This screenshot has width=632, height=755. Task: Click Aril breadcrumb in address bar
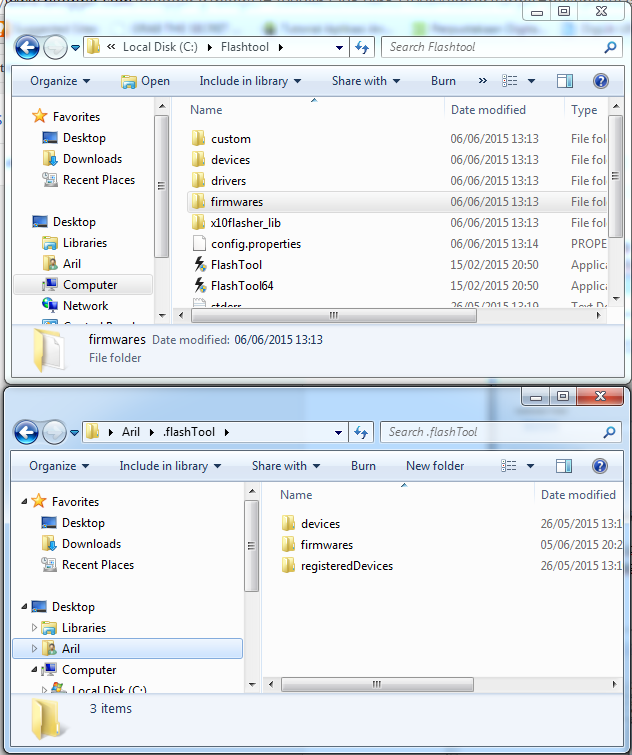[x=130, y=432]
